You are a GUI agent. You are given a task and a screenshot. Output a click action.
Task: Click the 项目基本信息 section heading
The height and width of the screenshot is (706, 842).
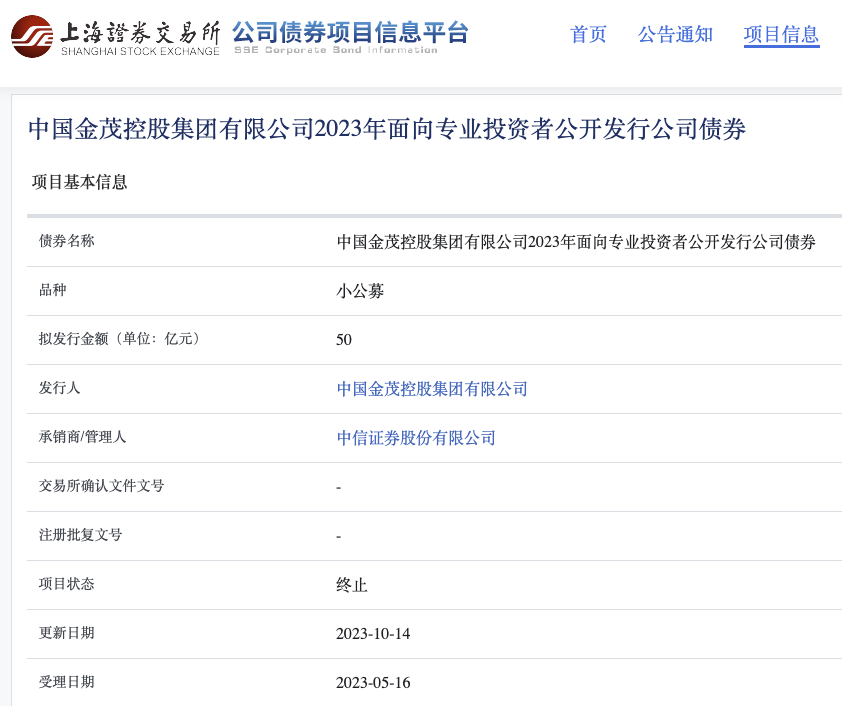pos(79,182)
